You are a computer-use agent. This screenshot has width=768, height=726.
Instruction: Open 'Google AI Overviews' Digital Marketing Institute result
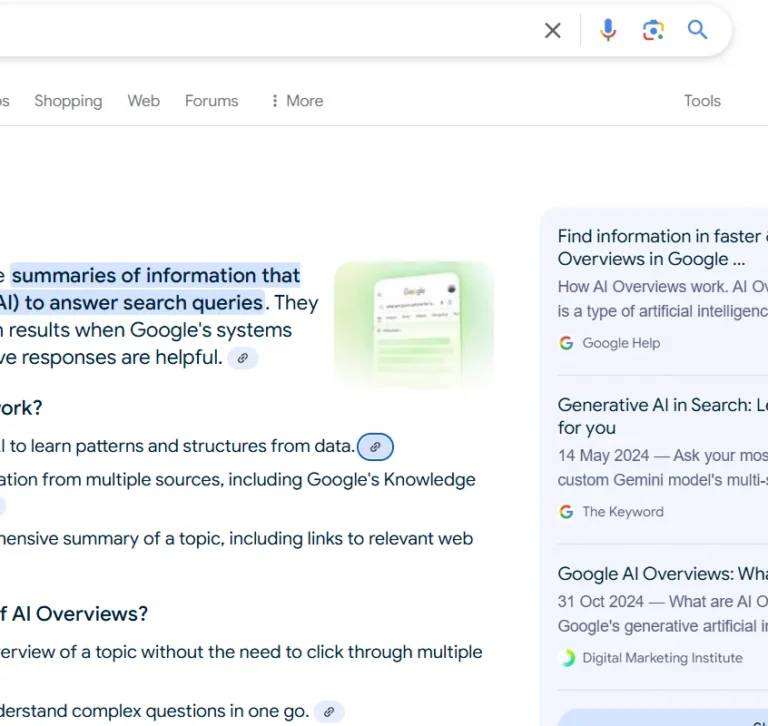(x=663, y=574)
